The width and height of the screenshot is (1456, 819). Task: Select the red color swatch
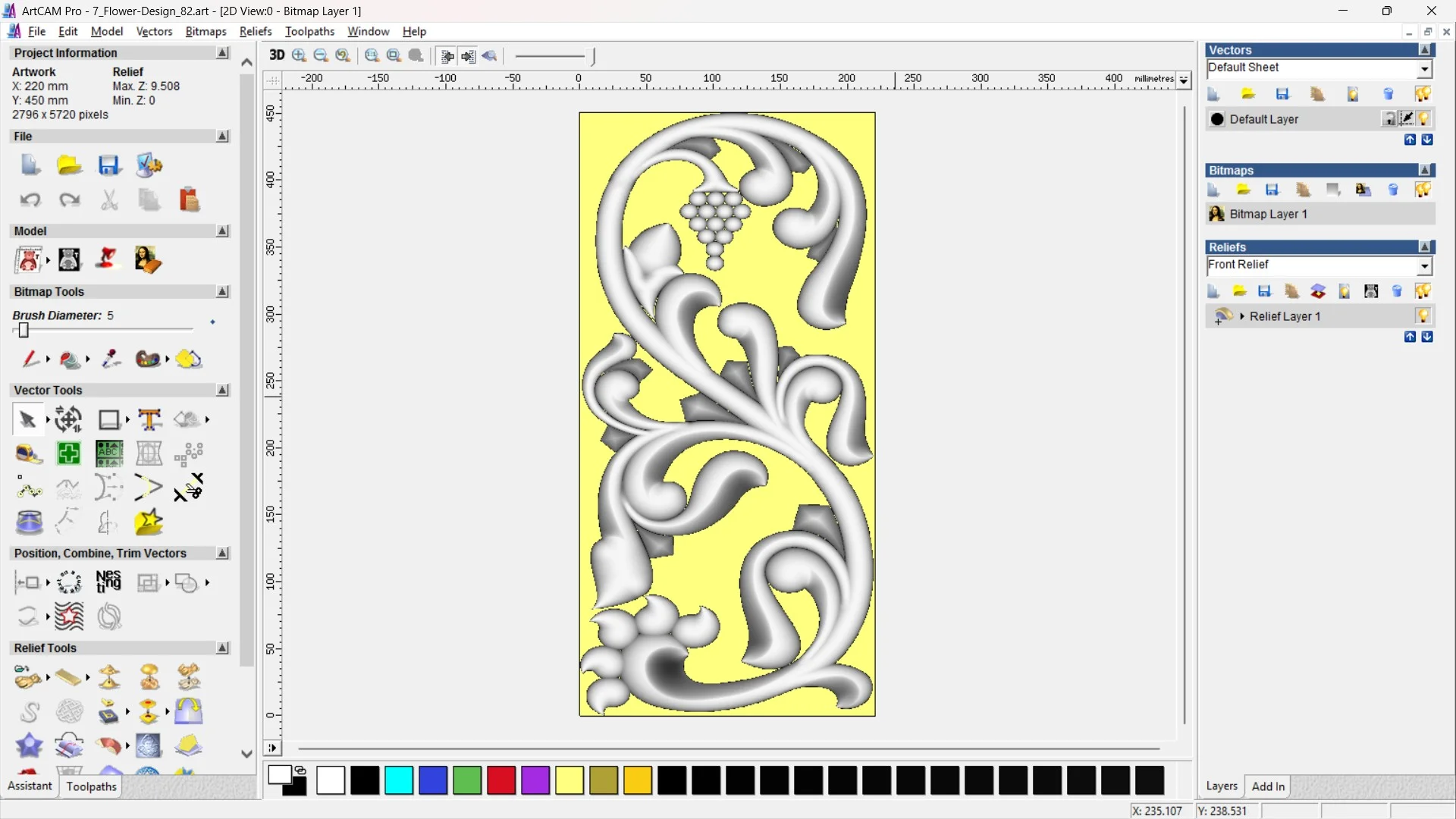[501, 780]
